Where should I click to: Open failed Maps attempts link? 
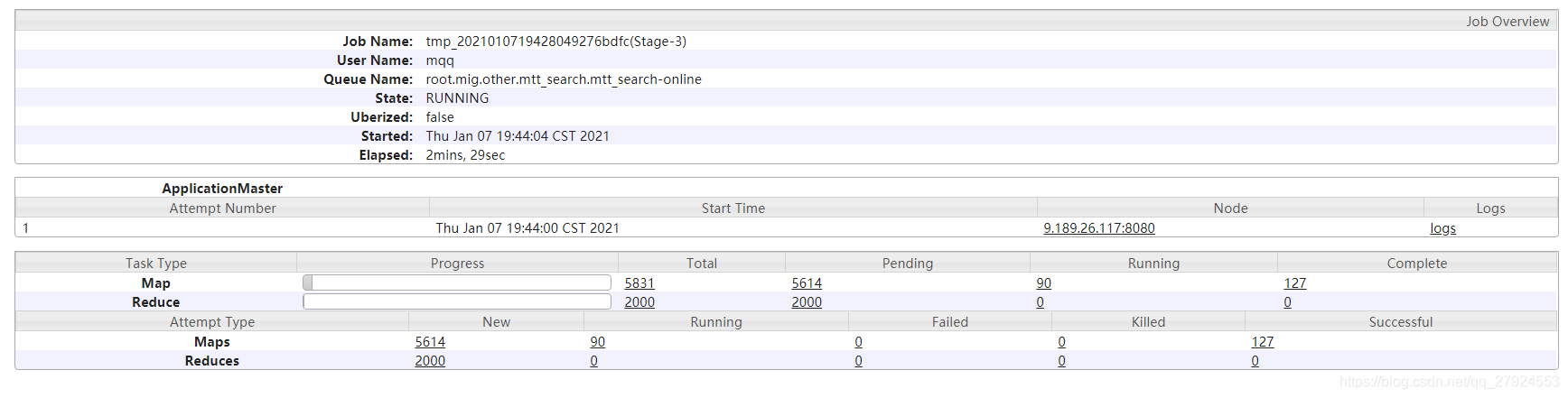point(859,342)
